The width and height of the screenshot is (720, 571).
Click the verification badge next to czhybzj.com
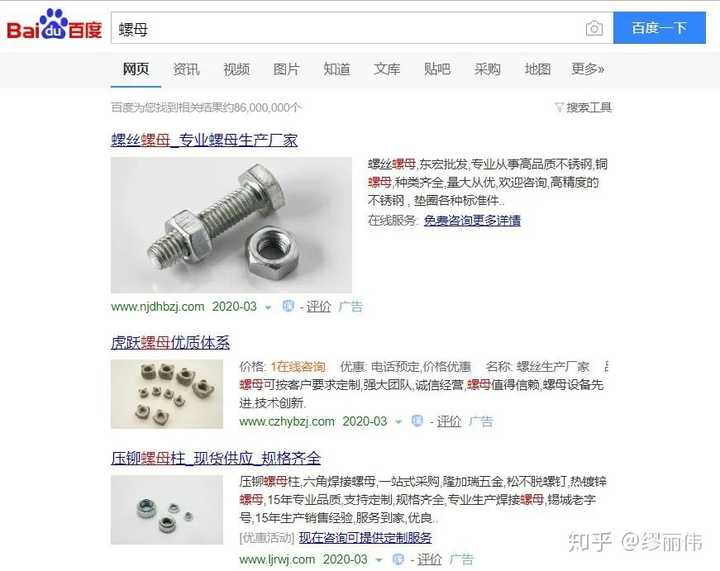[417, 421]
